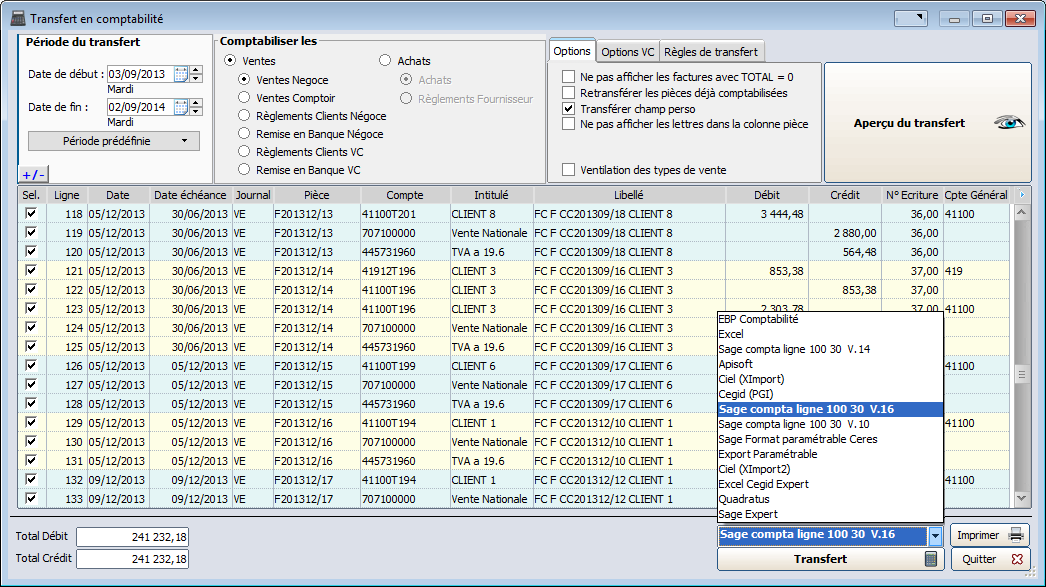This screenshot has width=1046, height=587.
Task: Click the Quitter button
Action: [x=990, y=559]
